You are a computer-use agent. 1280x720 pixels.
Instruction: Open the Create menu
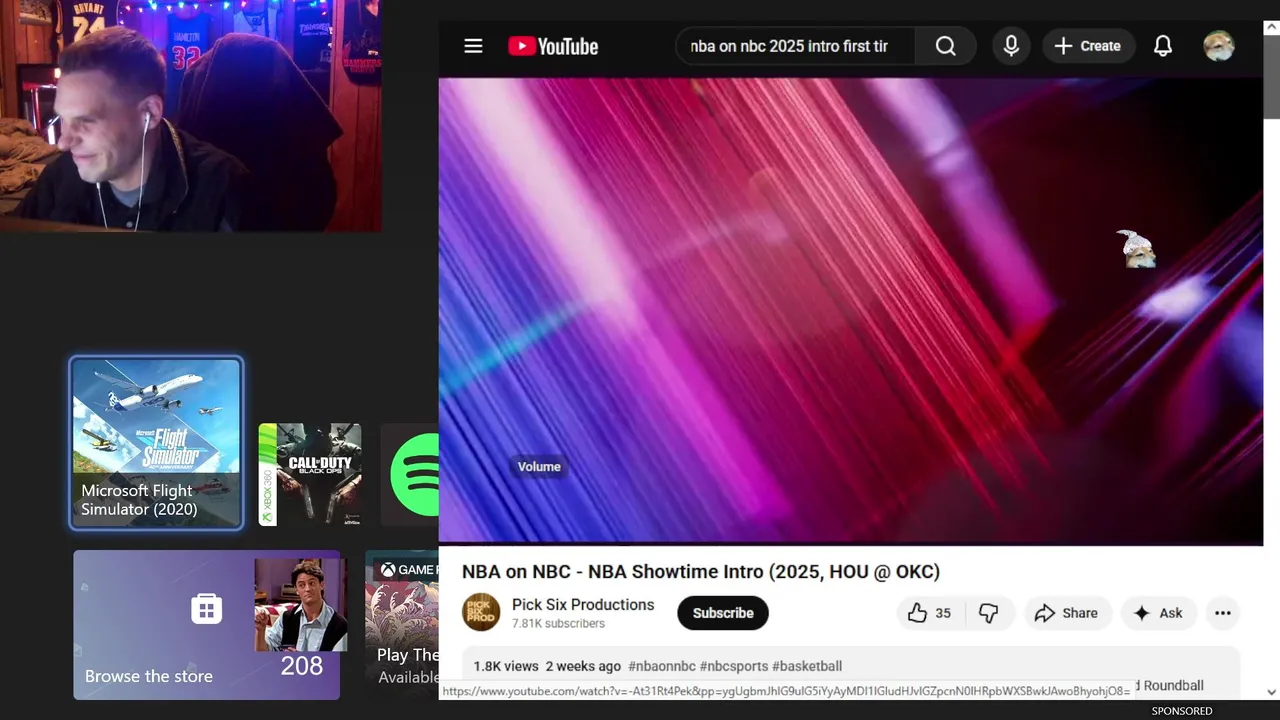click(x=1087, y=46)
